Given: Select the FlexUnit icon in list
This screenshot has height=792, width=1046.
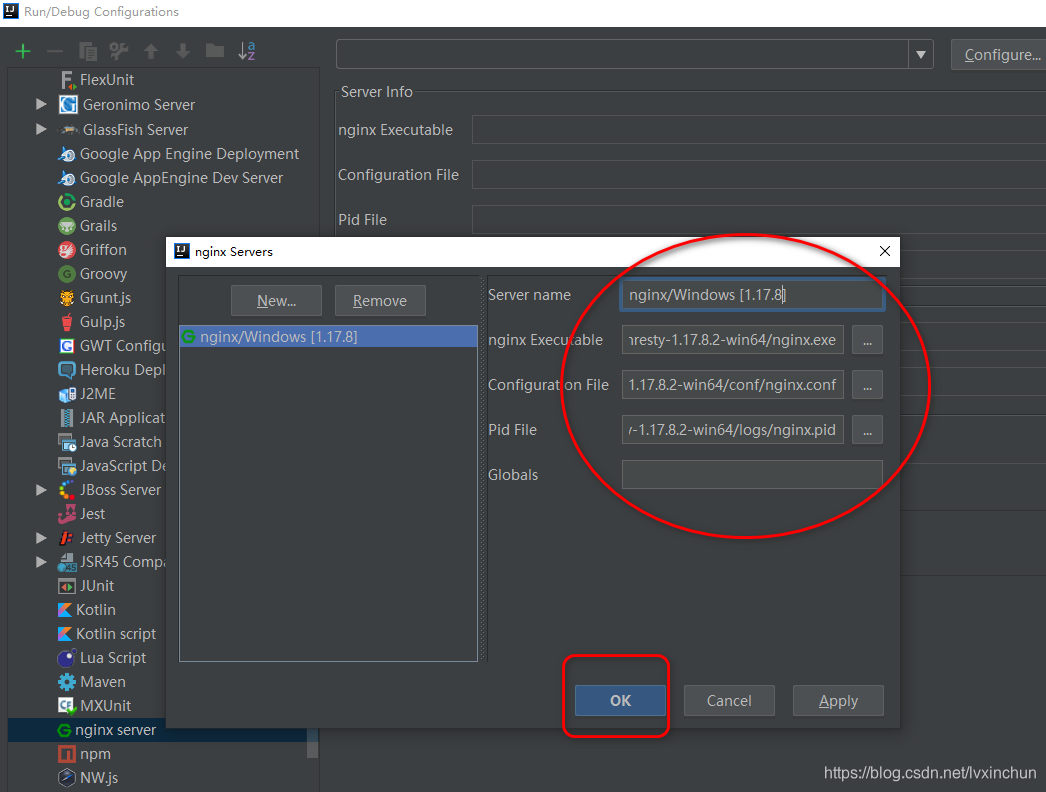Looking at the screenshot, I should pos(68,80).
